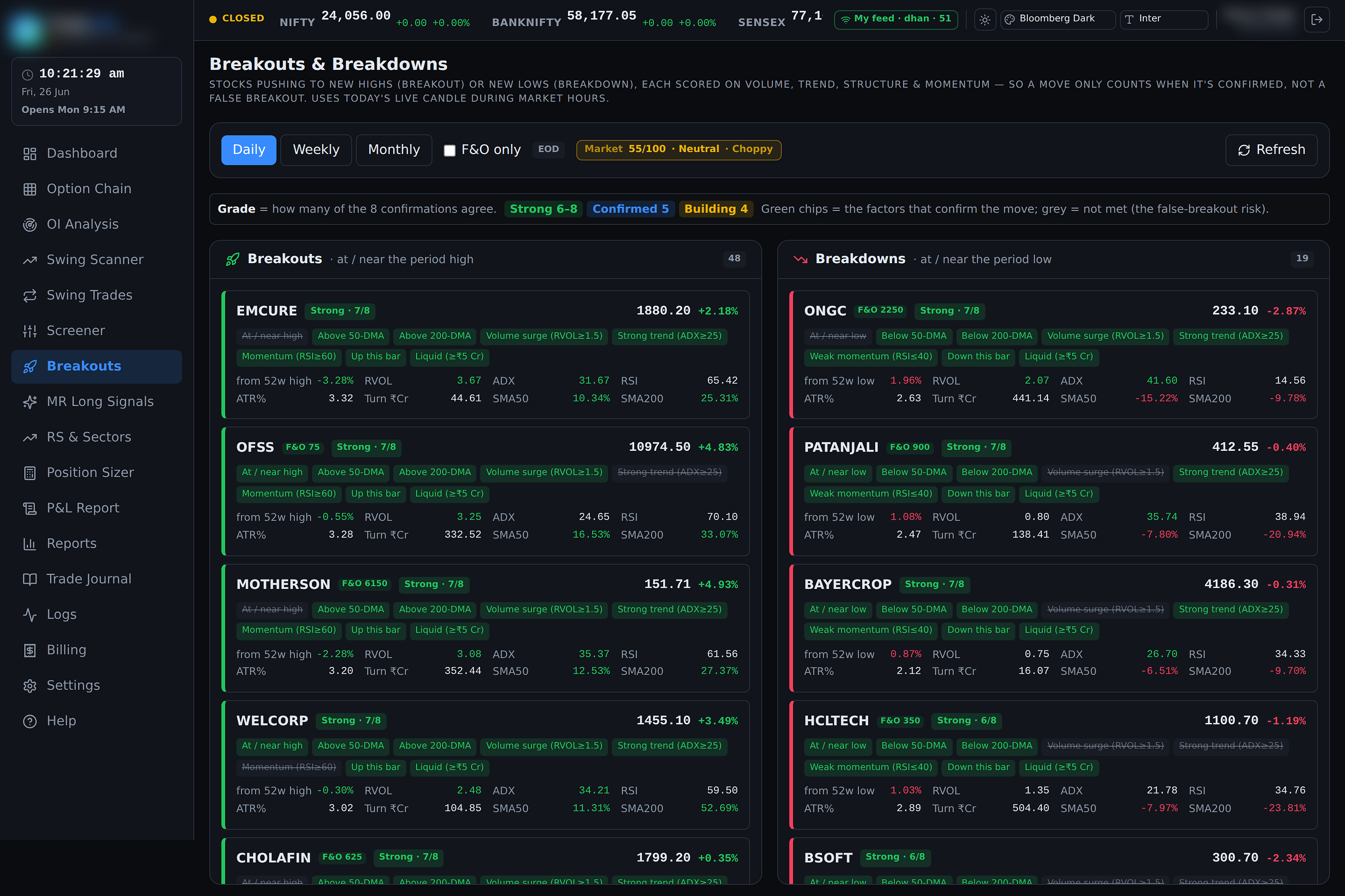Click the RS & Sectors trend icon
This screenshot has height=896, width=1345.
(29, 437)
